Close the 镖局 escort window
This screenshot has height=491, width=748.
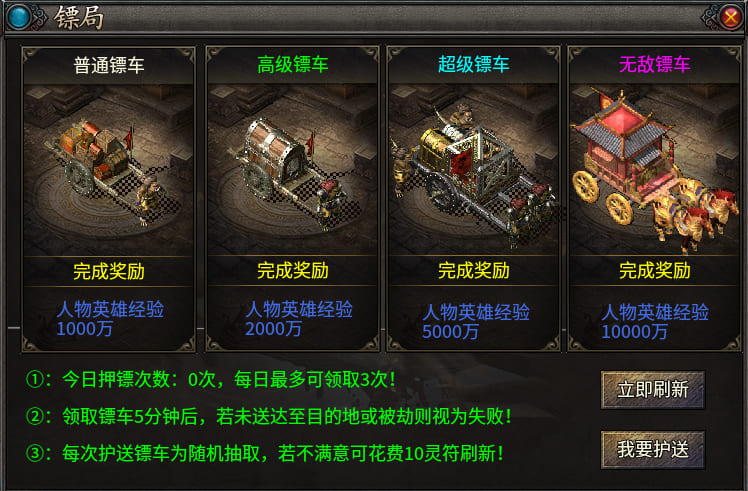(x=730, y=18)
